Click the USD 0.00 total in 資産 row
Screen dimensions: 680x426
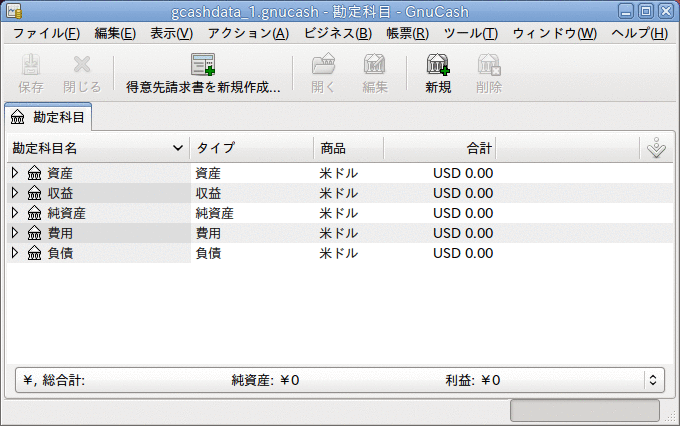[x=463, y=173]
